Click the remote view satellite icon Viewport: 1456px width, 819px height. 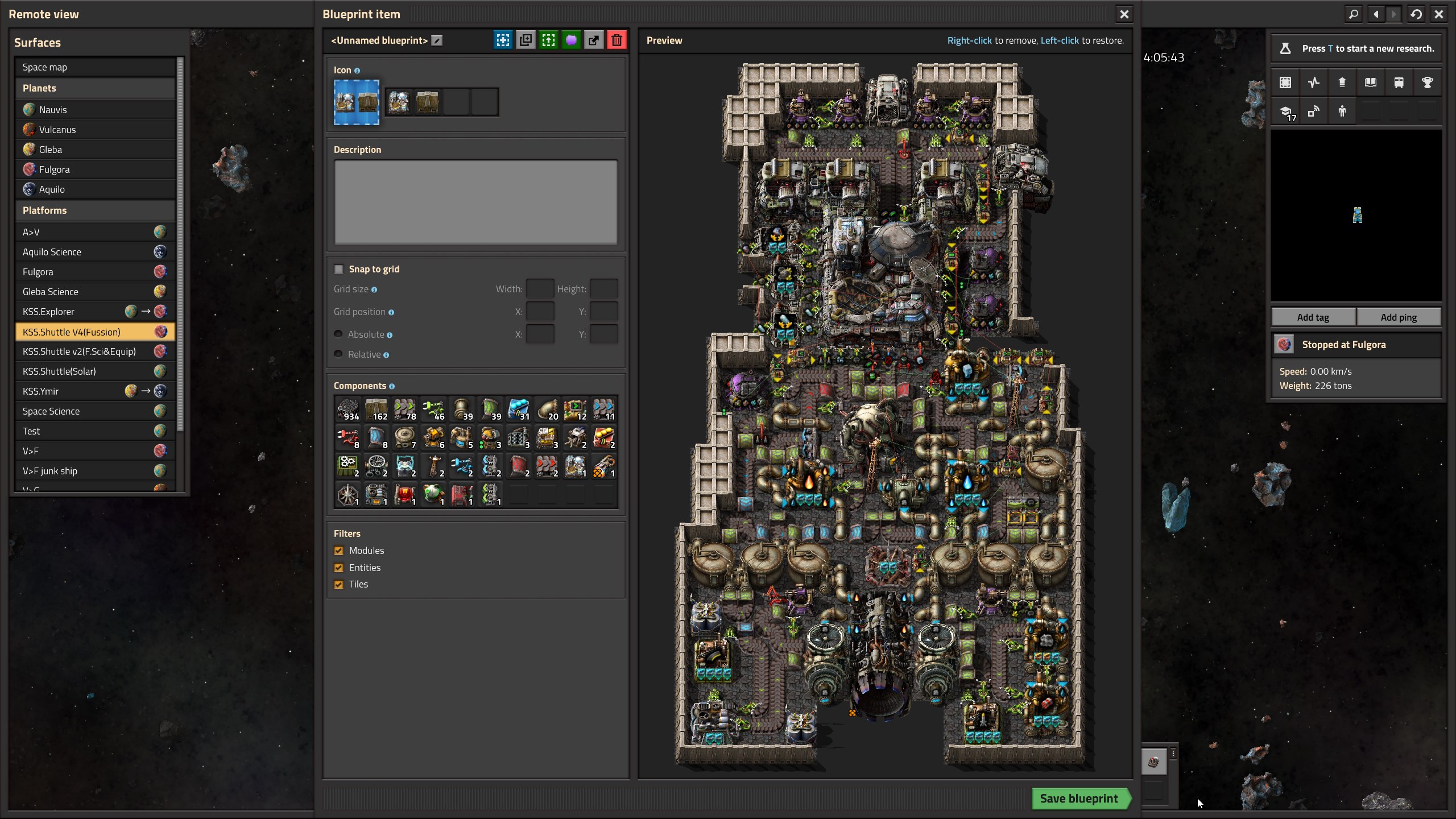point(1314,111)
